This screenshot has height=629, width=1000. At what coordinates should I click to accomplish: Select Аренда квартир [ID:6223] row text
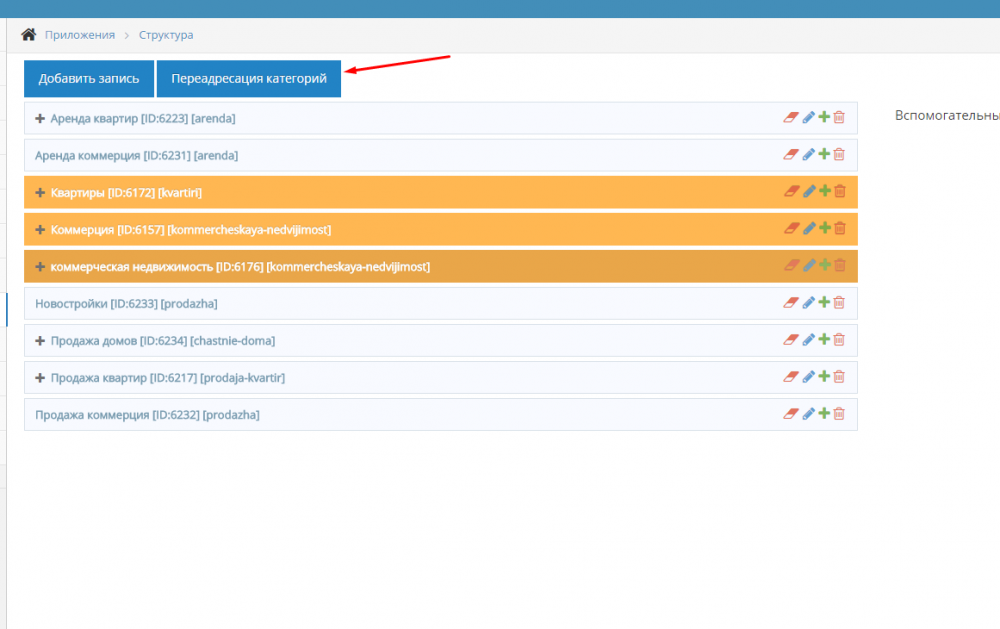(143, 119)
